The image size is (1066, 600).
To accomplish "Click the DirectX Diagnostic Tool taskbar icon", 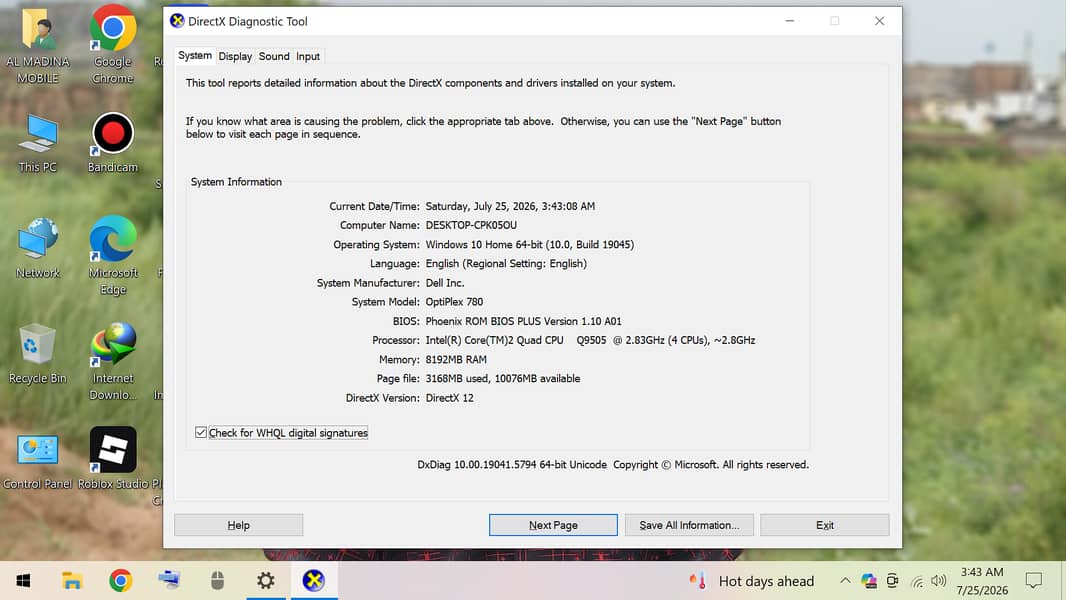I will click(313, 580).
